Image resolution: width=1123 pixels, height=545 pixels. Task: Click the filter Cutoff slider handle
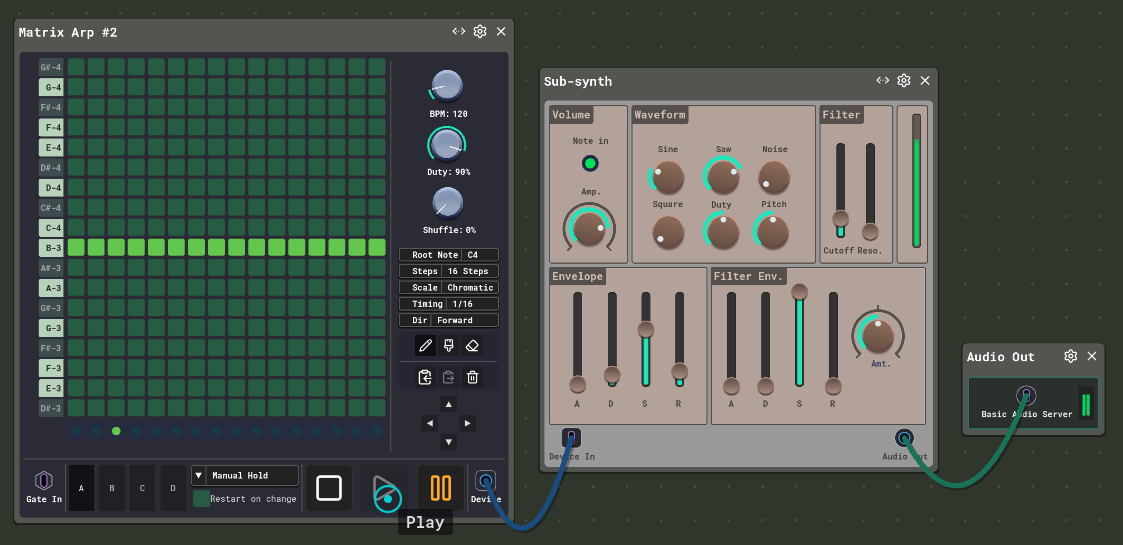click(x=840, y=218)
